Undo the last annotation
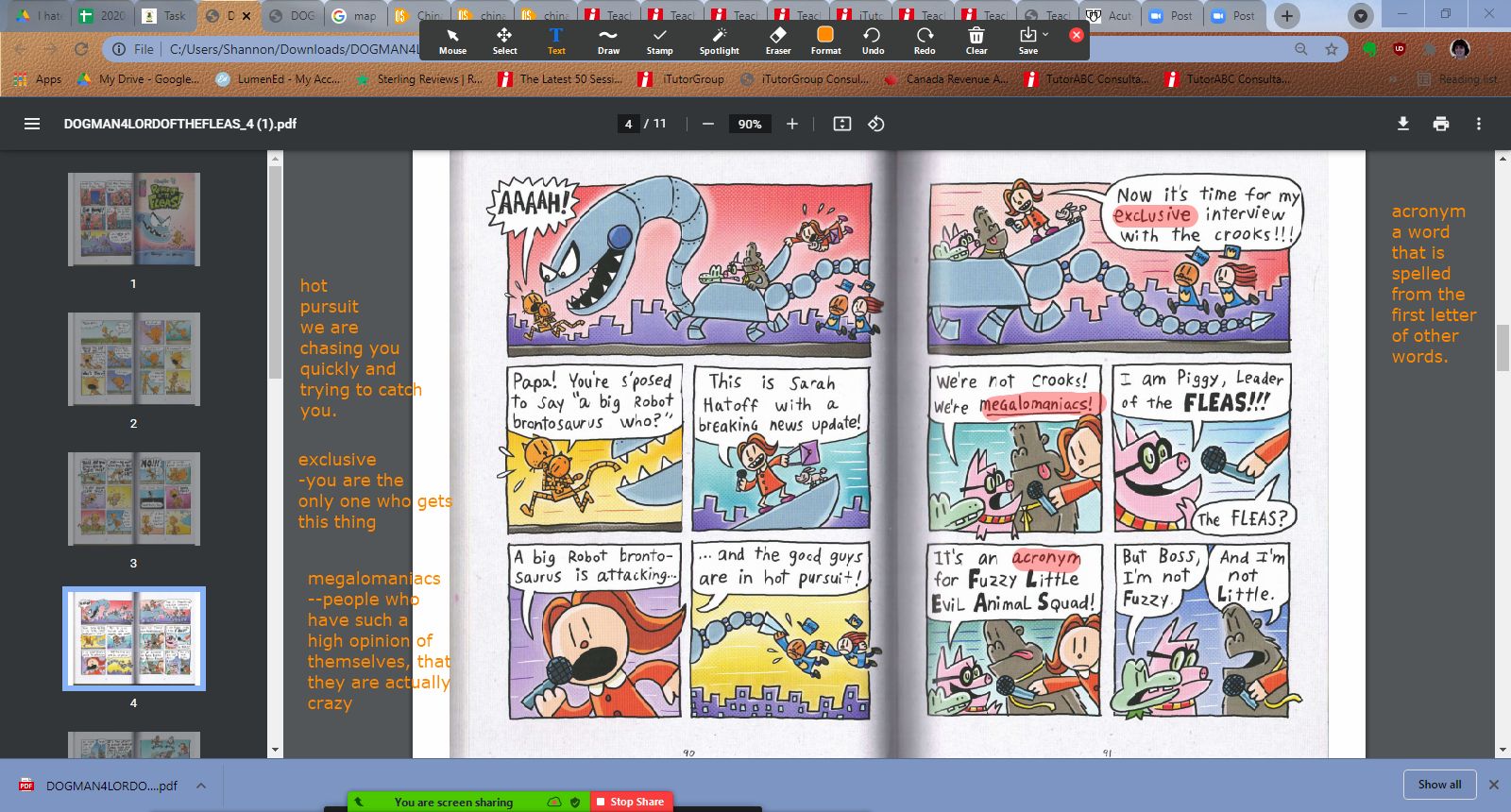The height and width of the screenshot is (812, 1511). click(873, 41)
